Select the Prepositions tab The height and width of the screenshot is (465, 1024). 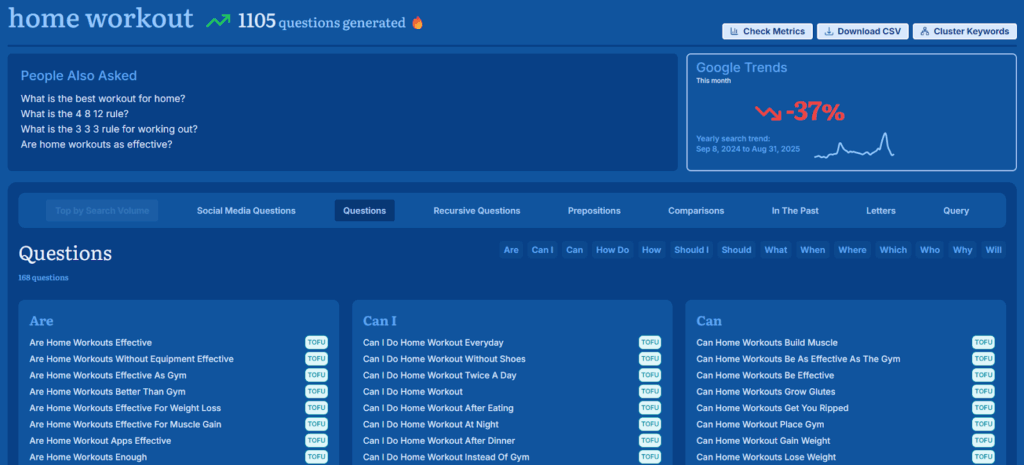(594, 211)
